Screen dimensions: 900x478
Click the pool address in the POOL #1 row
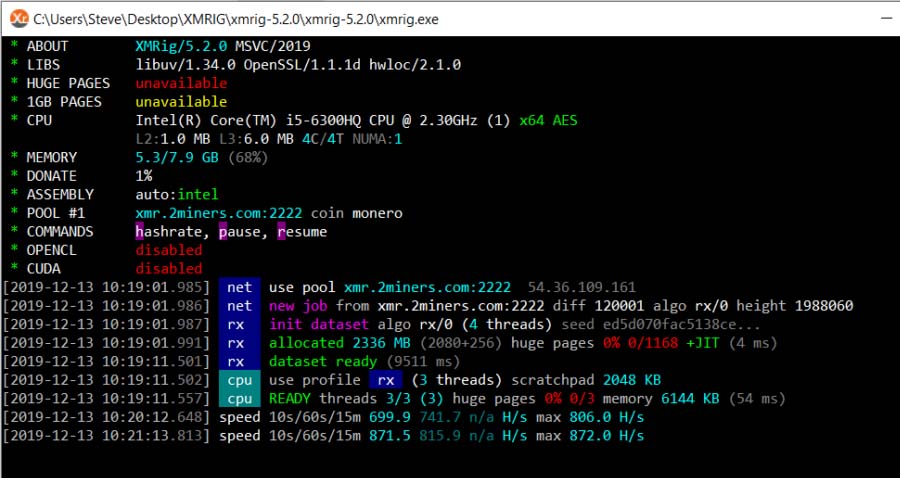tap(219, 213)
